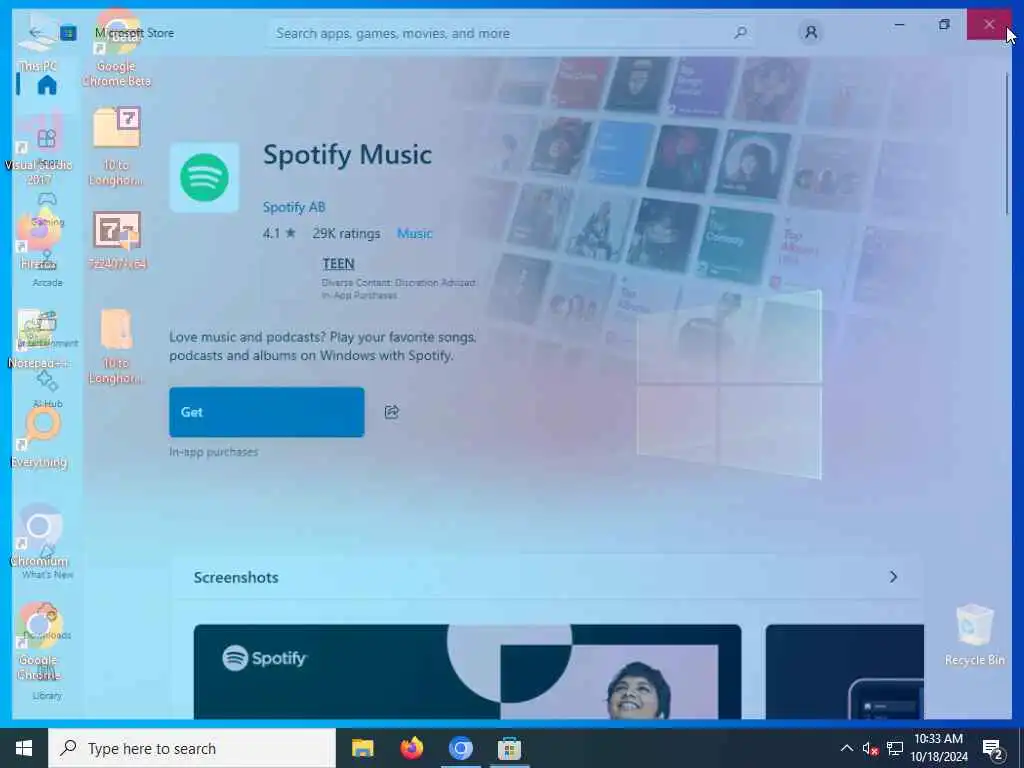Click the Spotify app logo tile

click(204, 177)
